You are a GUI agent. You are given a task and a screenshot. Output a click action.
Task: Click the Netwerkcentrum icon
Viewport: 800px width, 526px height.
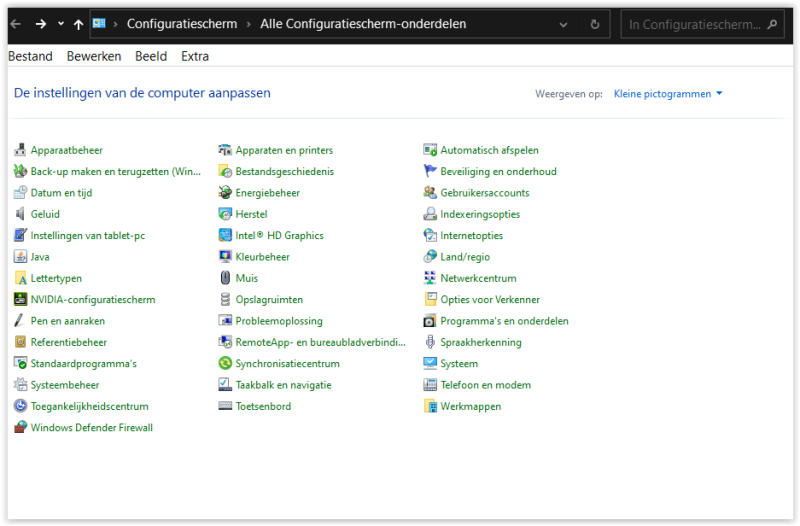click(x=430, y=279)
